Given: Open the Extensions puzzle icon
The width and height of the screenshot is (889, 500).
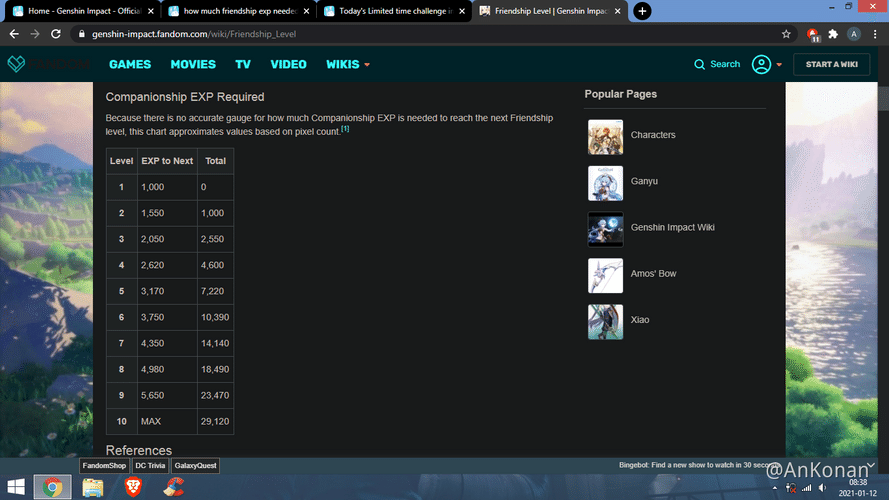Looking at the screenshot, I should pos(833,34).
